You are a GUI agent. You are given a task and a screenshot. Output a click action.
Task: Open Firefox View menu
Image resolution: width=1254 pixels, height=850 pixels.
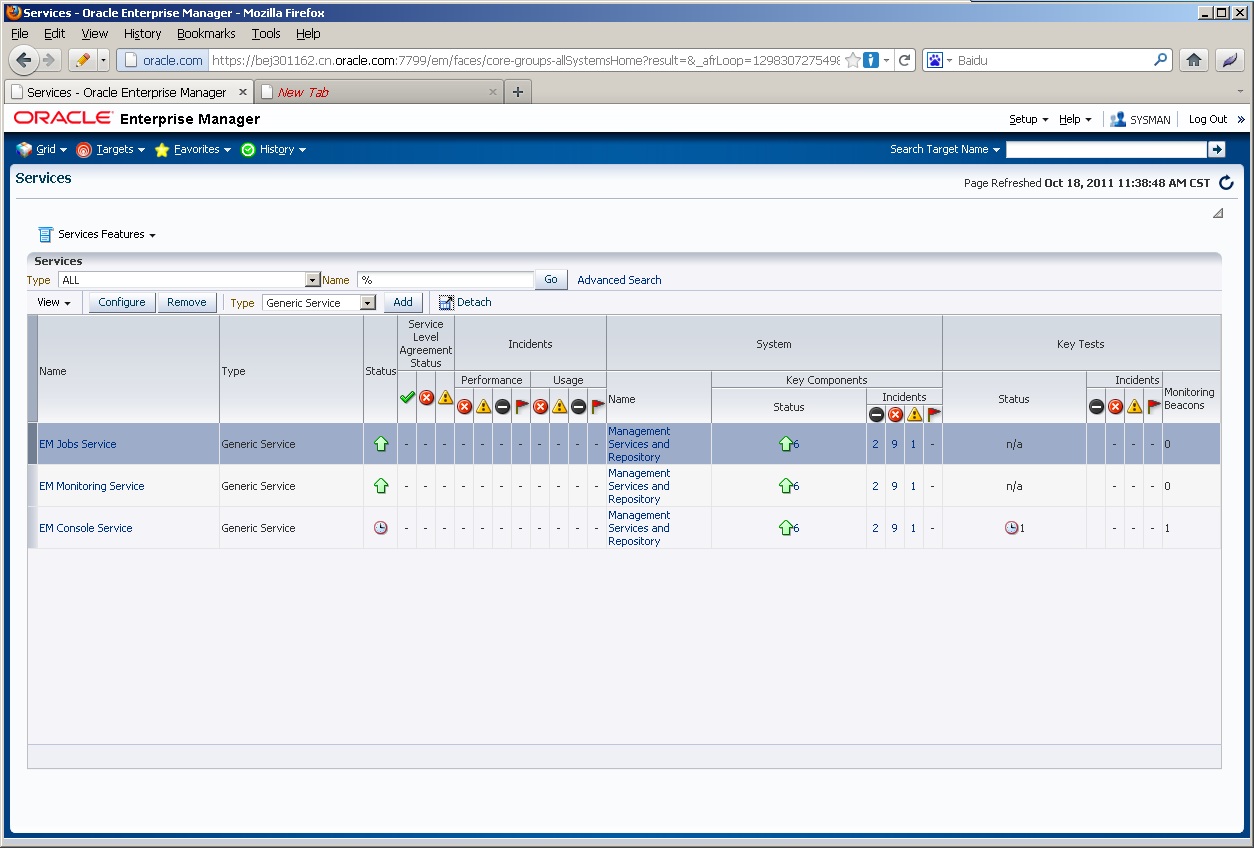point(95,33)
